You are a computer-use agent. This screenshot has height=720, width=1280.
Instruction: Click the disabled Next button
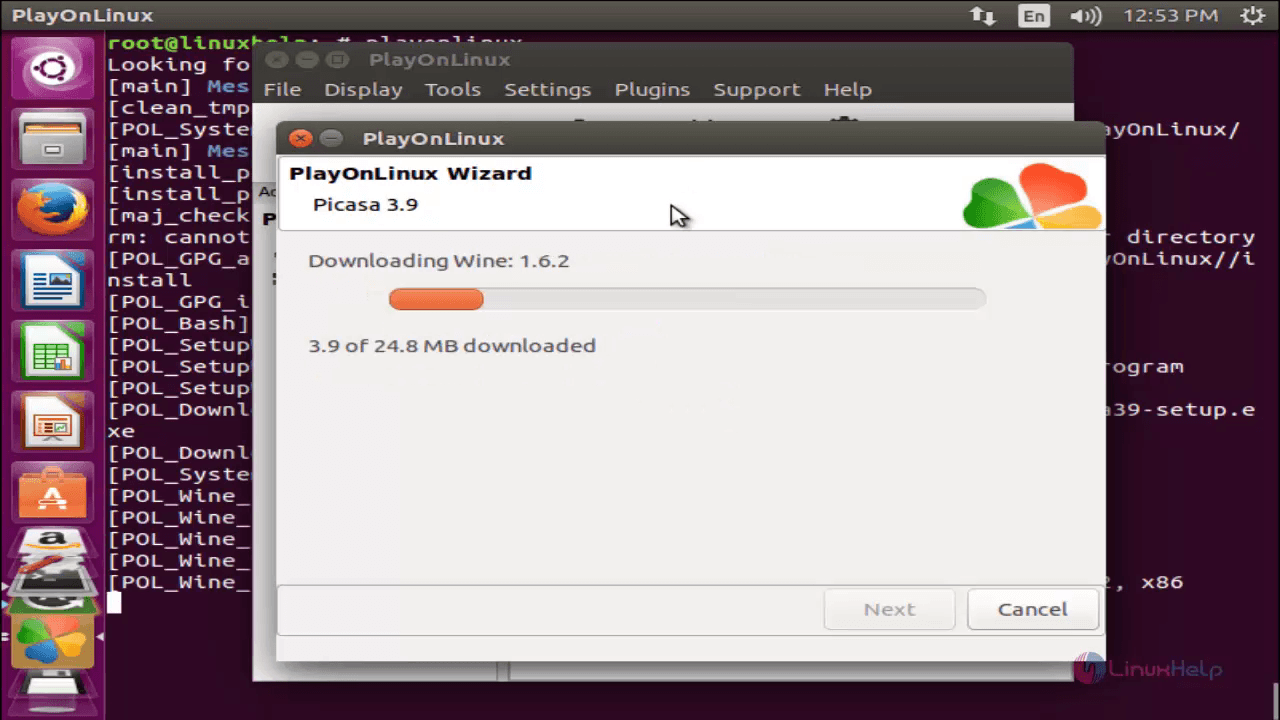point(889,609)
